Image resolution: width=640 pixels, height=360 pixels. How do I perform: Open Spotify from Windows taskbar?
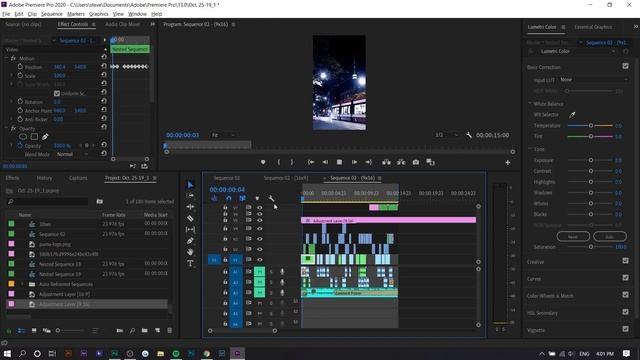[x=176, y=353]
